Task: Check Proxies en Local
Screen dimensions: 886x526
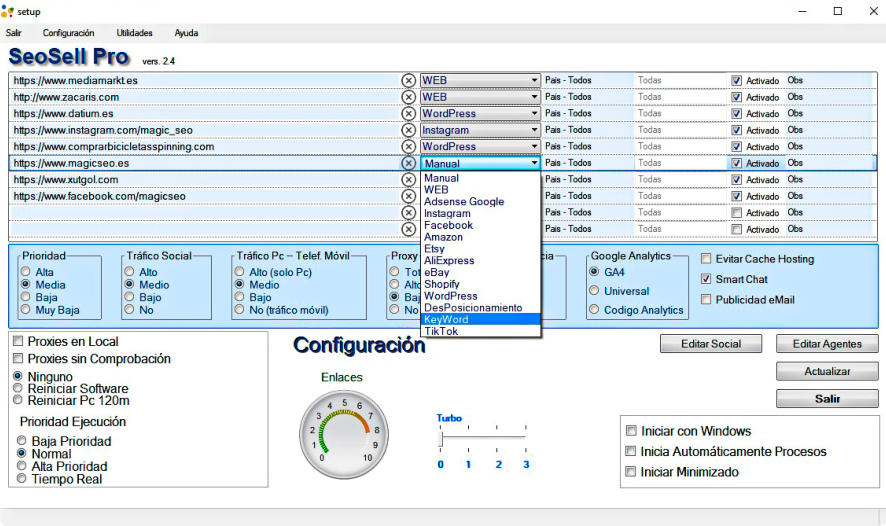Action: click(x=18, y=341)
